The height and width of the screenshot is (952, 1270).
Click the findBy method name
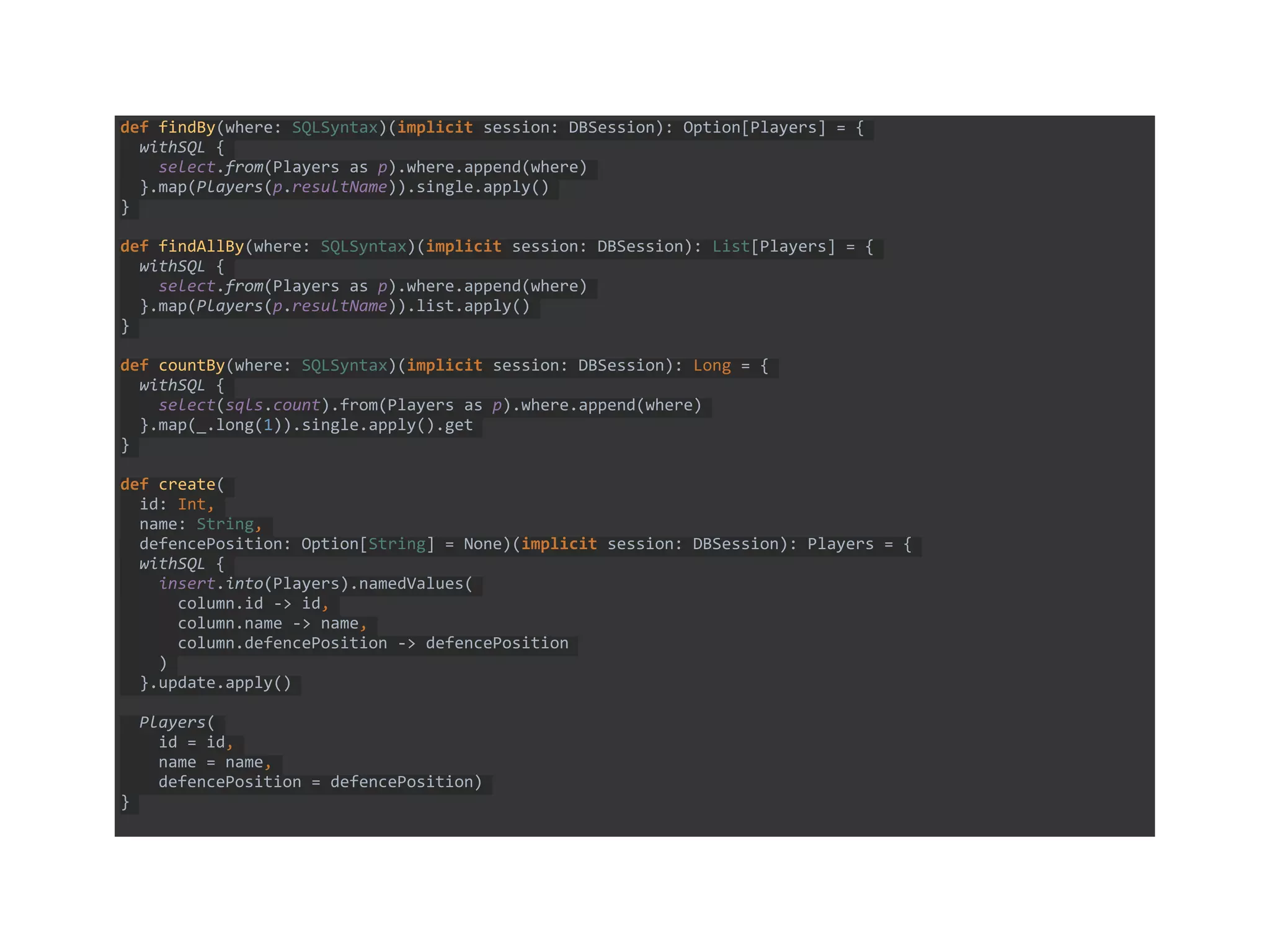187,128
